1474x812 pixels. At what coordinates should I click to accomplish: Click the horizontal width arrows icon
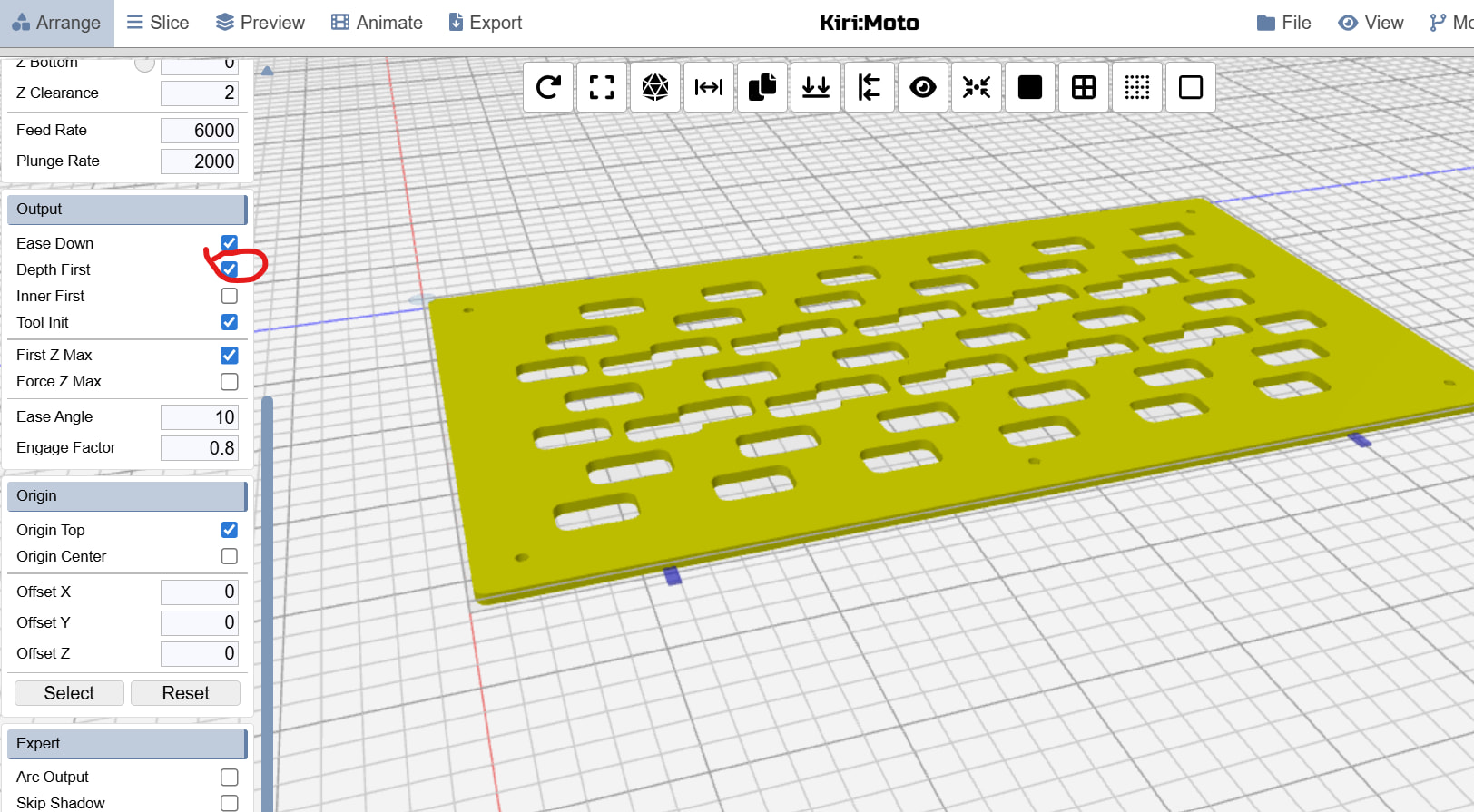[709, 87]
